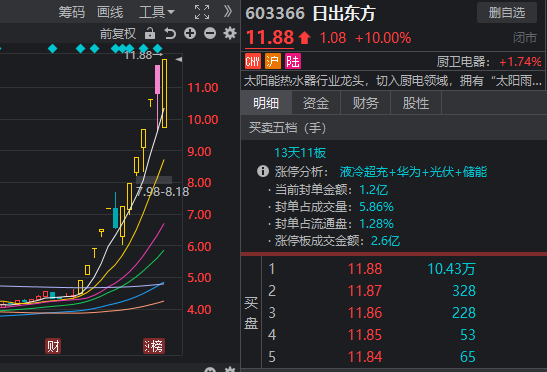547x372 pixels.
Task: Click the stock name 日出东方
Action: [344, 14]
